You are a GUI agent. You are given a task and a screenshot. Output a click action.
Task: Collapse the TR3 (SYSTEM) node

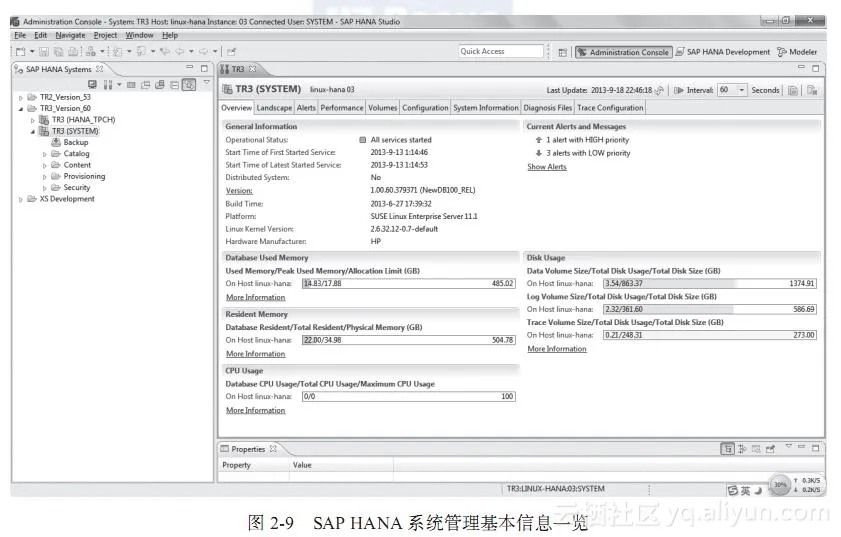point(33,131)
